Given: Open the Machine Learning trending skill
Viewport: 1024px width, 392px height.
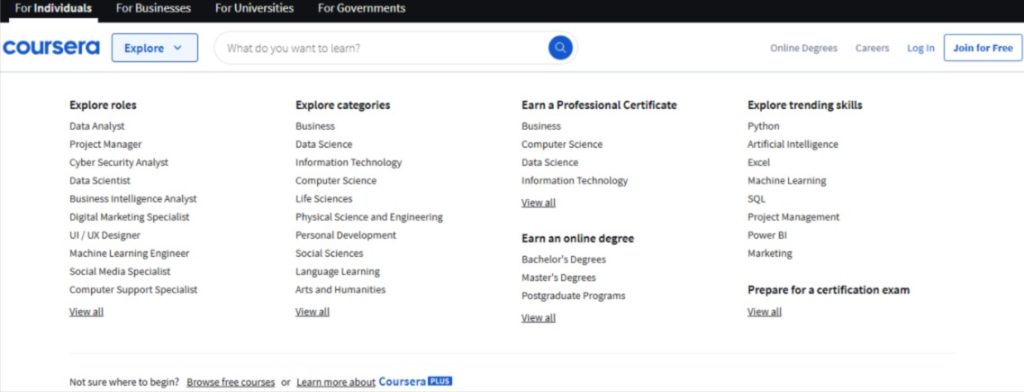Looking at the screenshot, I should [x=787, y=180].
